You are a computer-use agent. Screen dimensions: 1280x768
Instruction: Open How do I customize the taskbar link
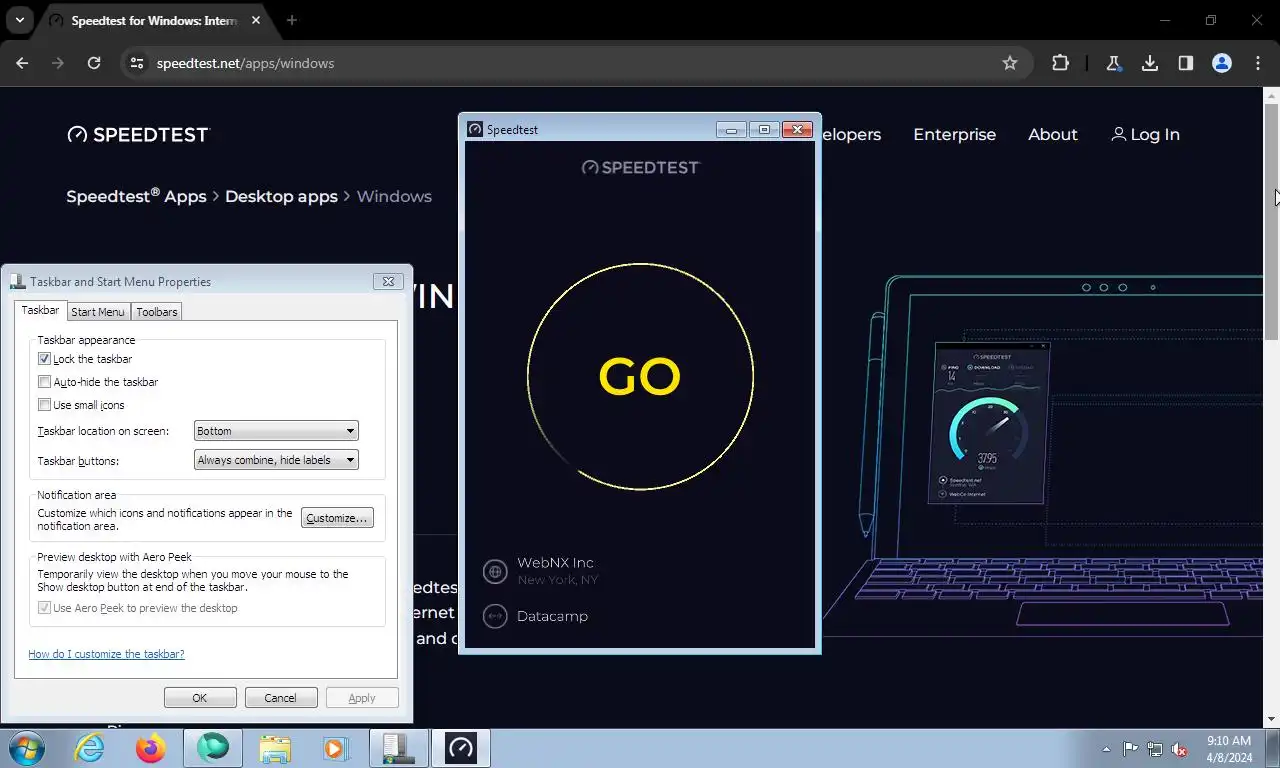pyautogui.click(x=106, y=654)
